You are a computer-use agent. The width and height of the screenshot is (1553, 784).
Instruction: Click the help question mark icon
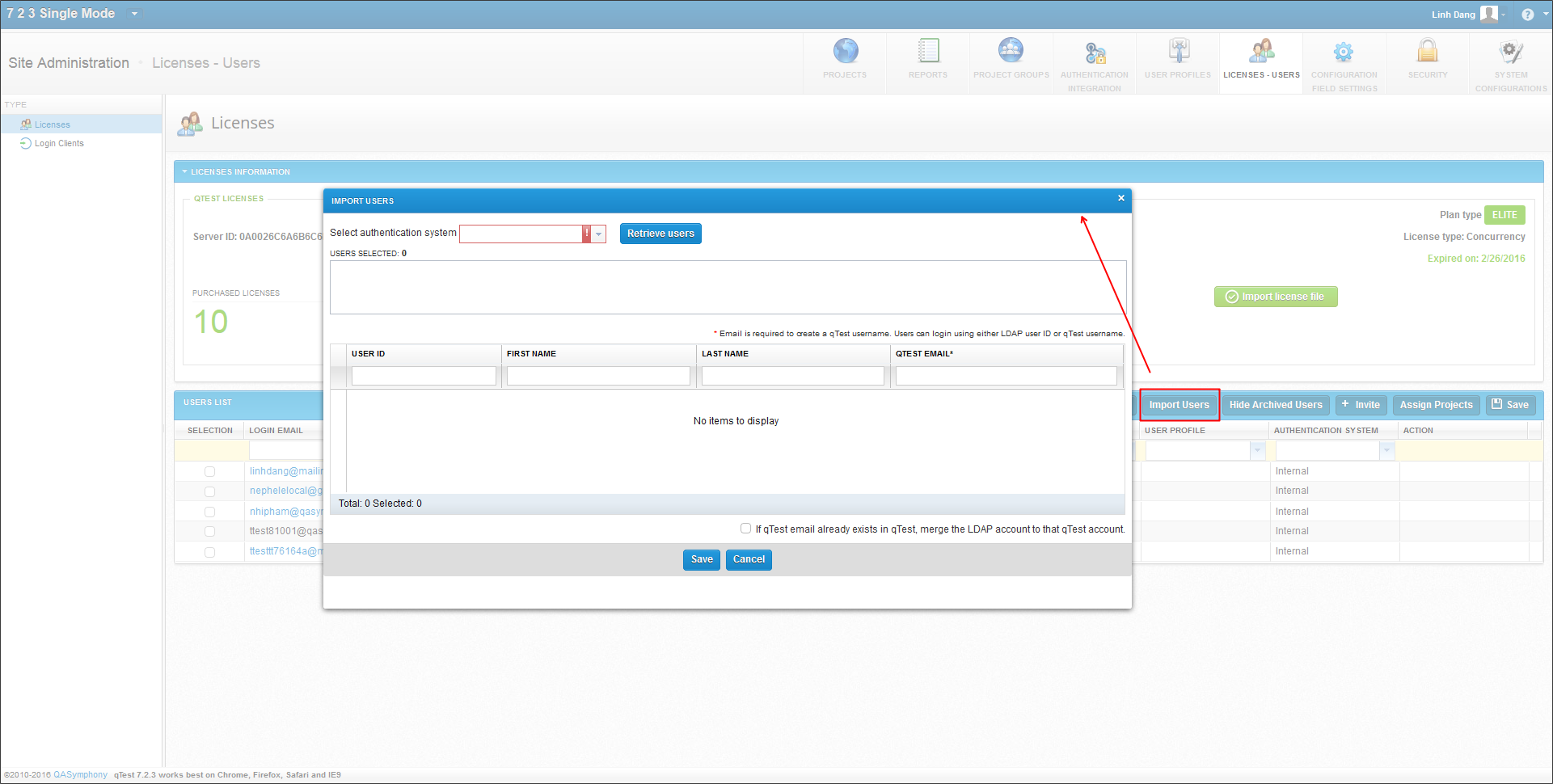pyautogui.click(x=1527, y=15)
